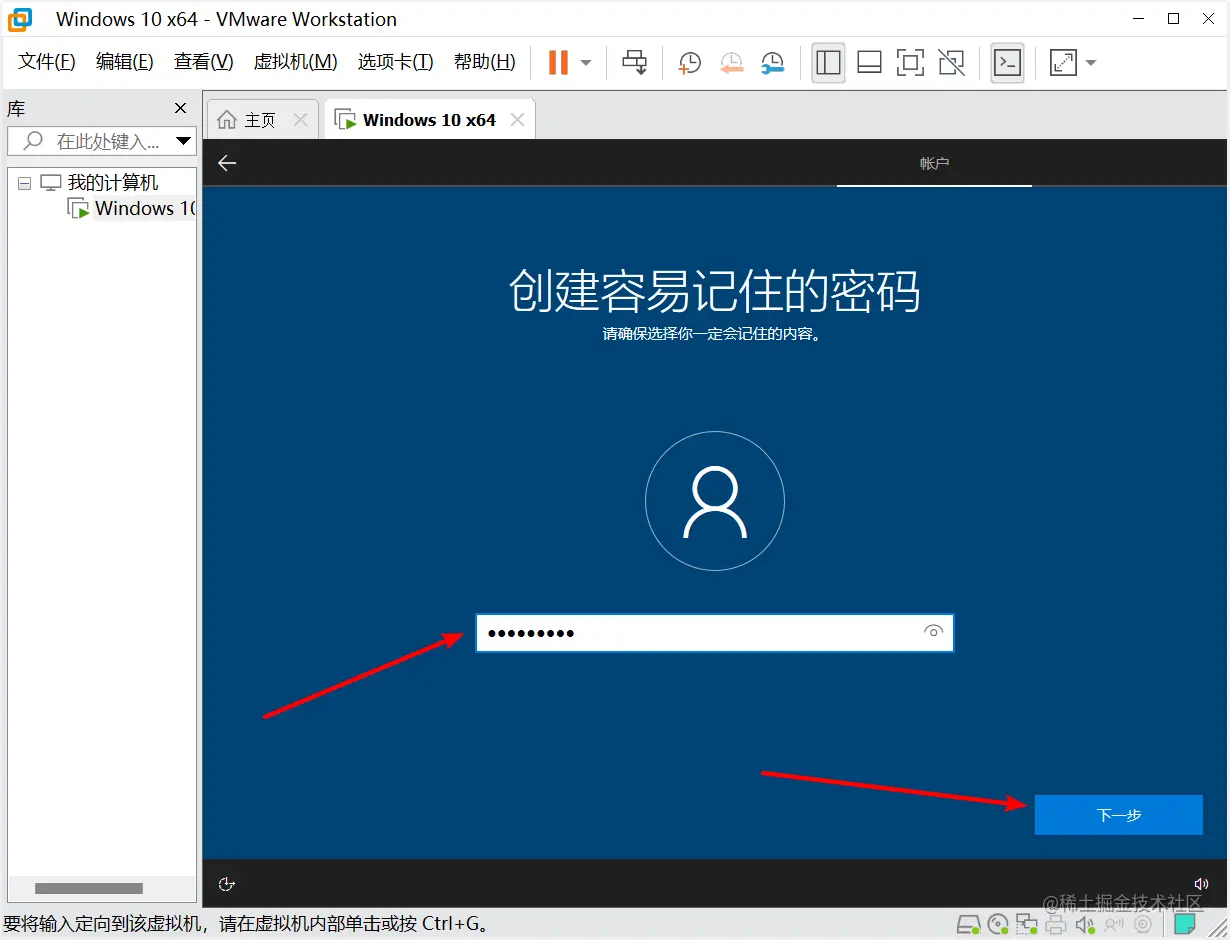The height and width of the screenshot is (940, 1230).
Task: Click the VMware Workstation title bar logo
Action: pyautogui.click(x=20, y=19)
